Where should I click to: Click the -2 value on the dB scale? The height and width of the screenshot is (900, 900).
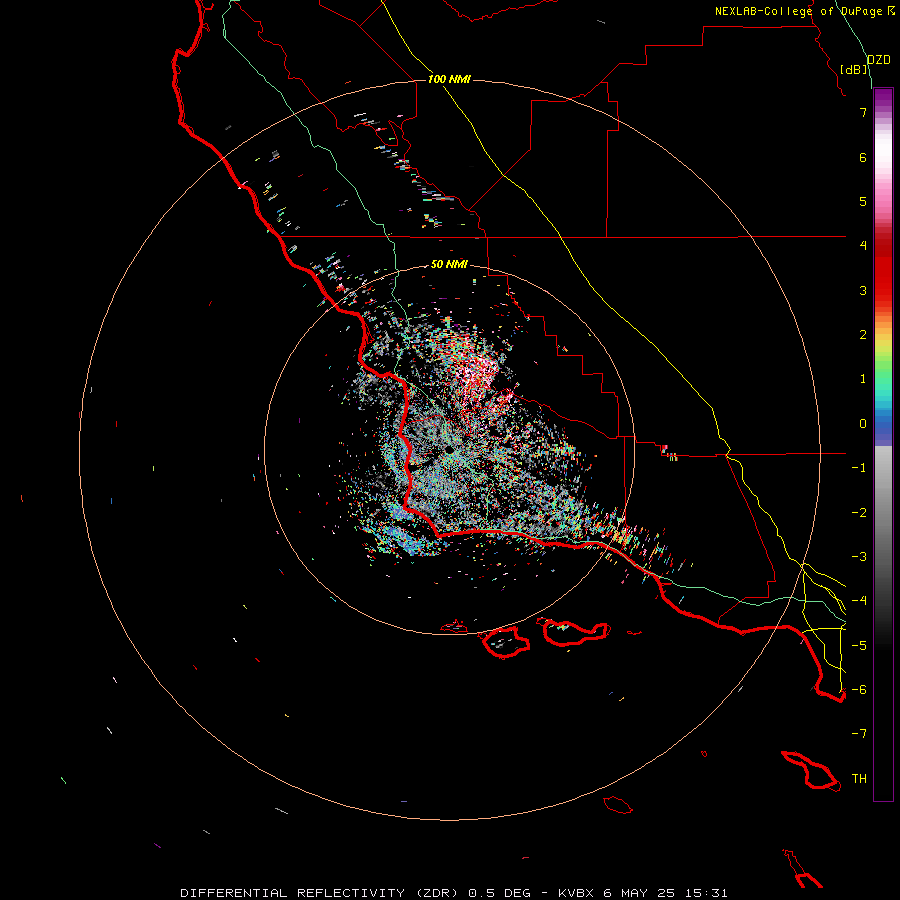(x=859, y=513)
